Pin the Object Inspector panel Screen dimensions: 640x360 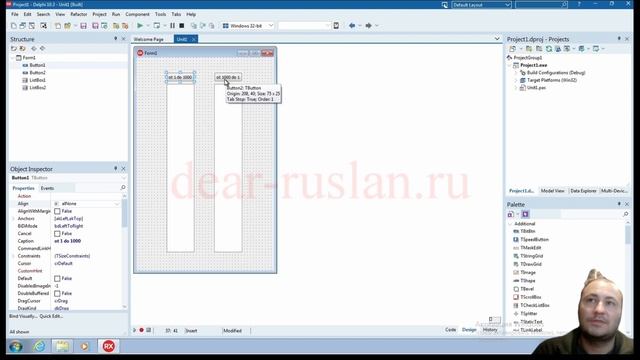(x=116, y=169)
